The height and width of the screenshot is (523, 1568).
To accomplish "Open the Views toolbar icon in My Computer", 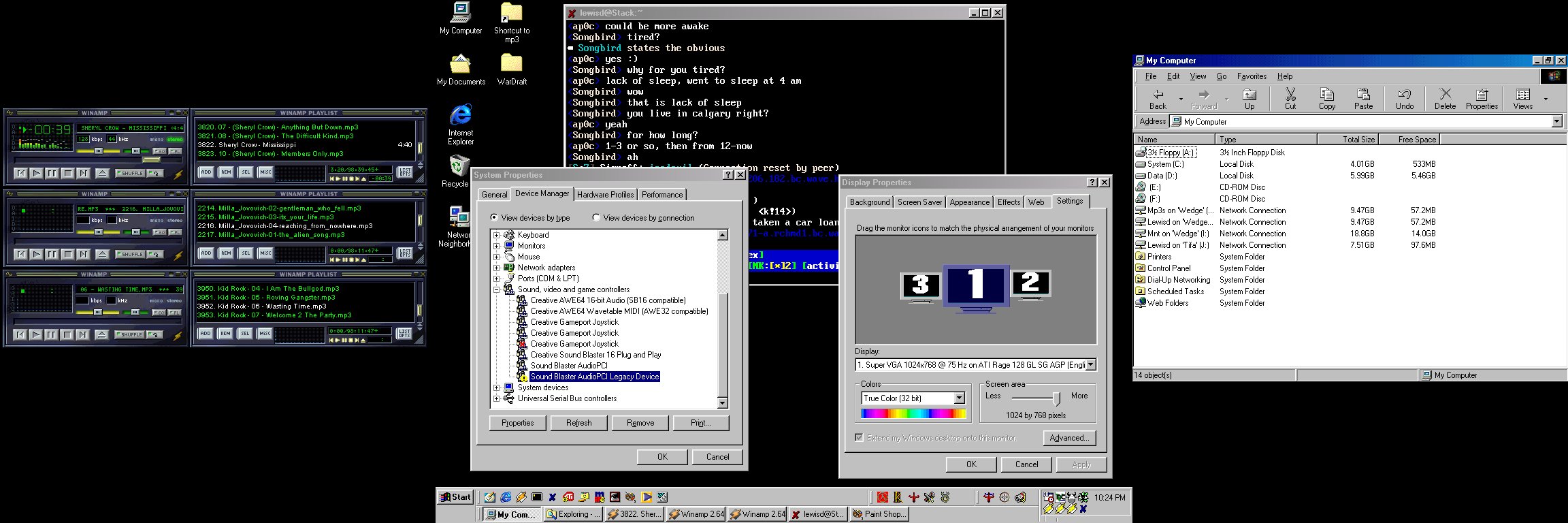I will [1523, 99].
